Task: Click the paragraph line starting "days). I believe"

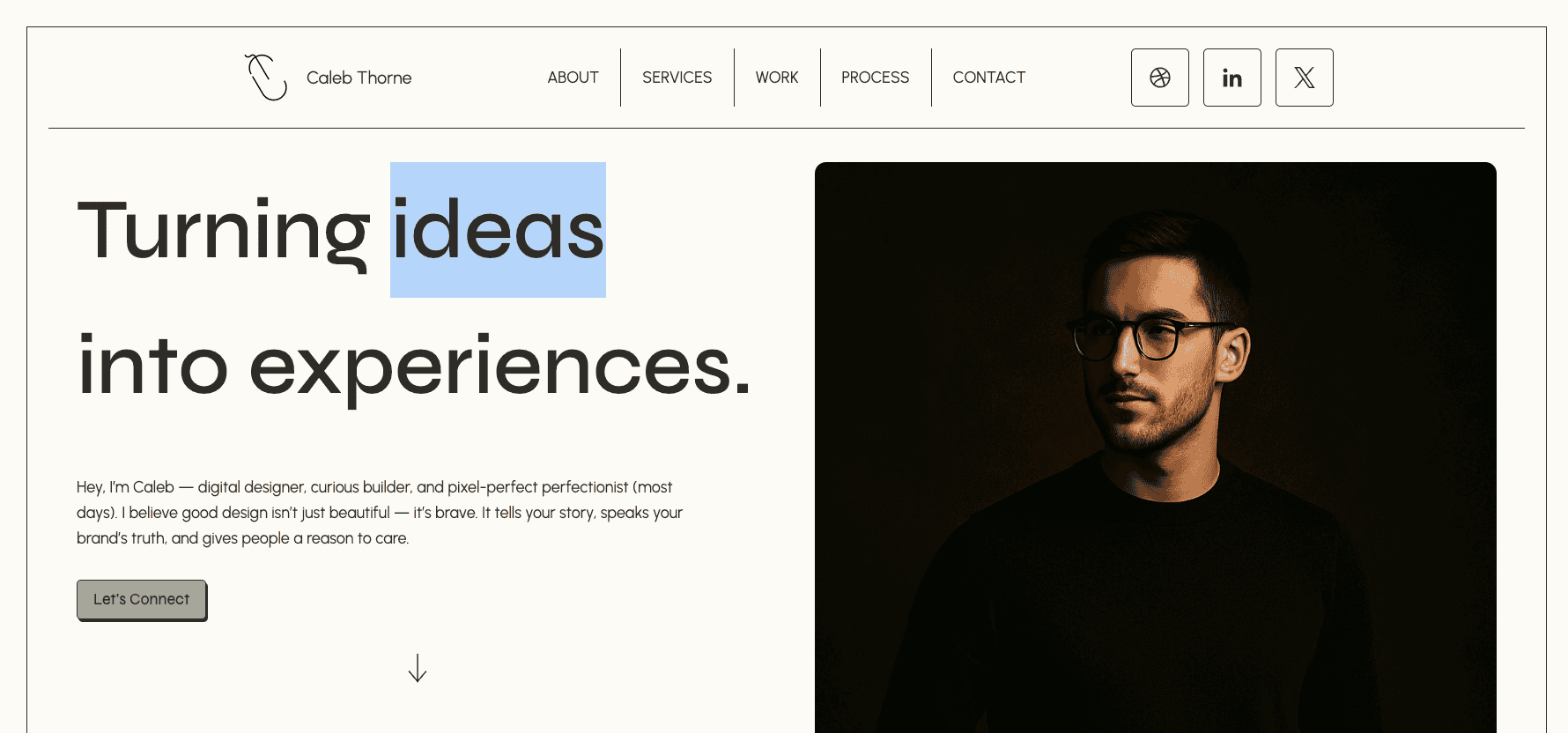Action: point(379,513)
